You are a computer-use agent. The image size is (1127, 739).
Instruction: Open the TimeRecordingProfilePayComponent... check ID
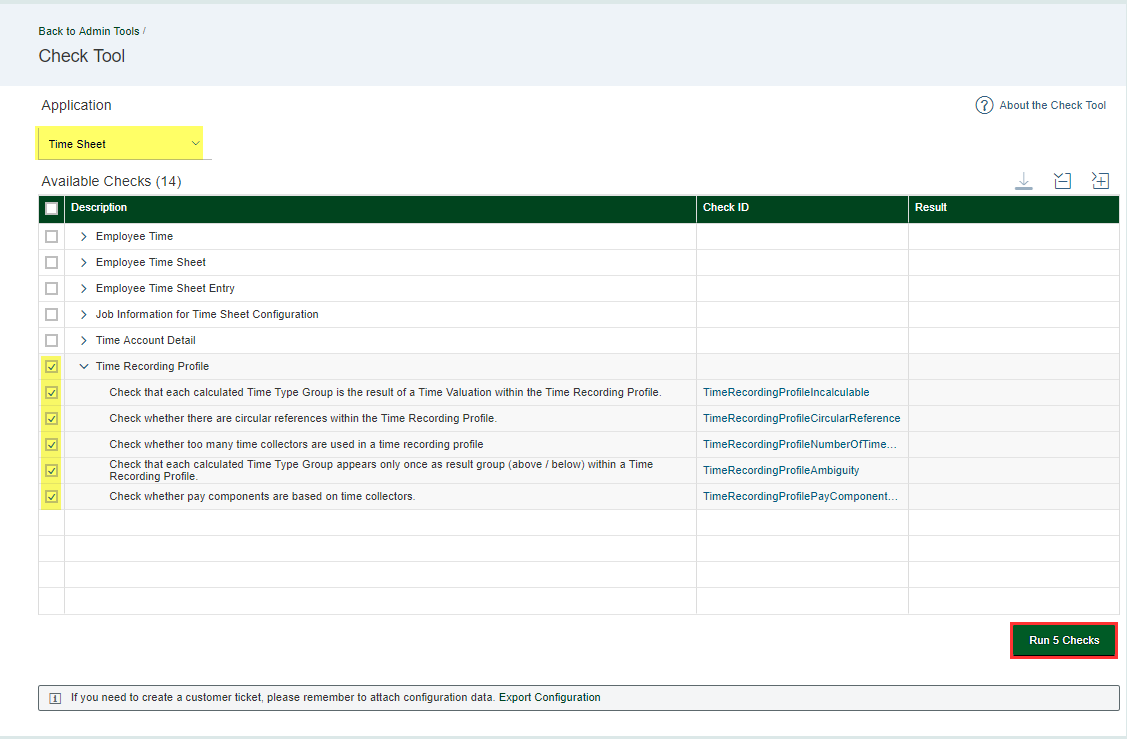800,496
